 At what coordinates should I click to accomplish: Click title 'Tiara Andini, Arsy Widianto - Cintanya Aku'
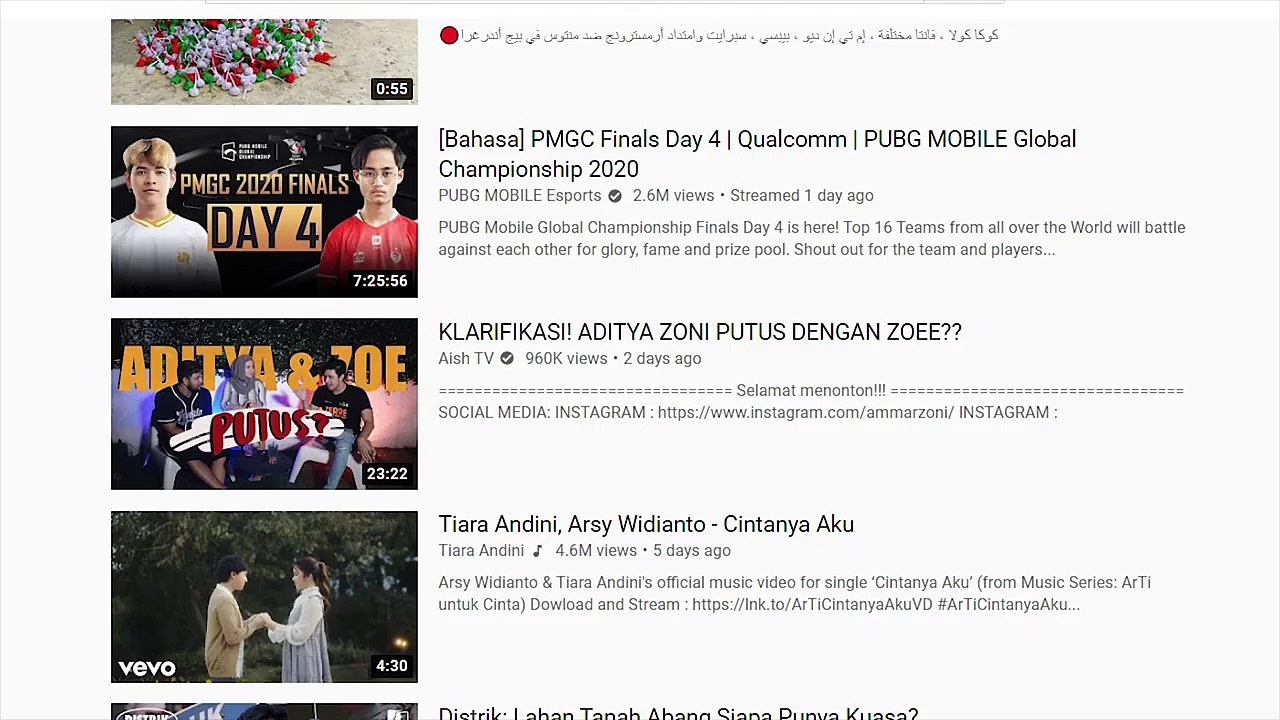pos(646,524)
